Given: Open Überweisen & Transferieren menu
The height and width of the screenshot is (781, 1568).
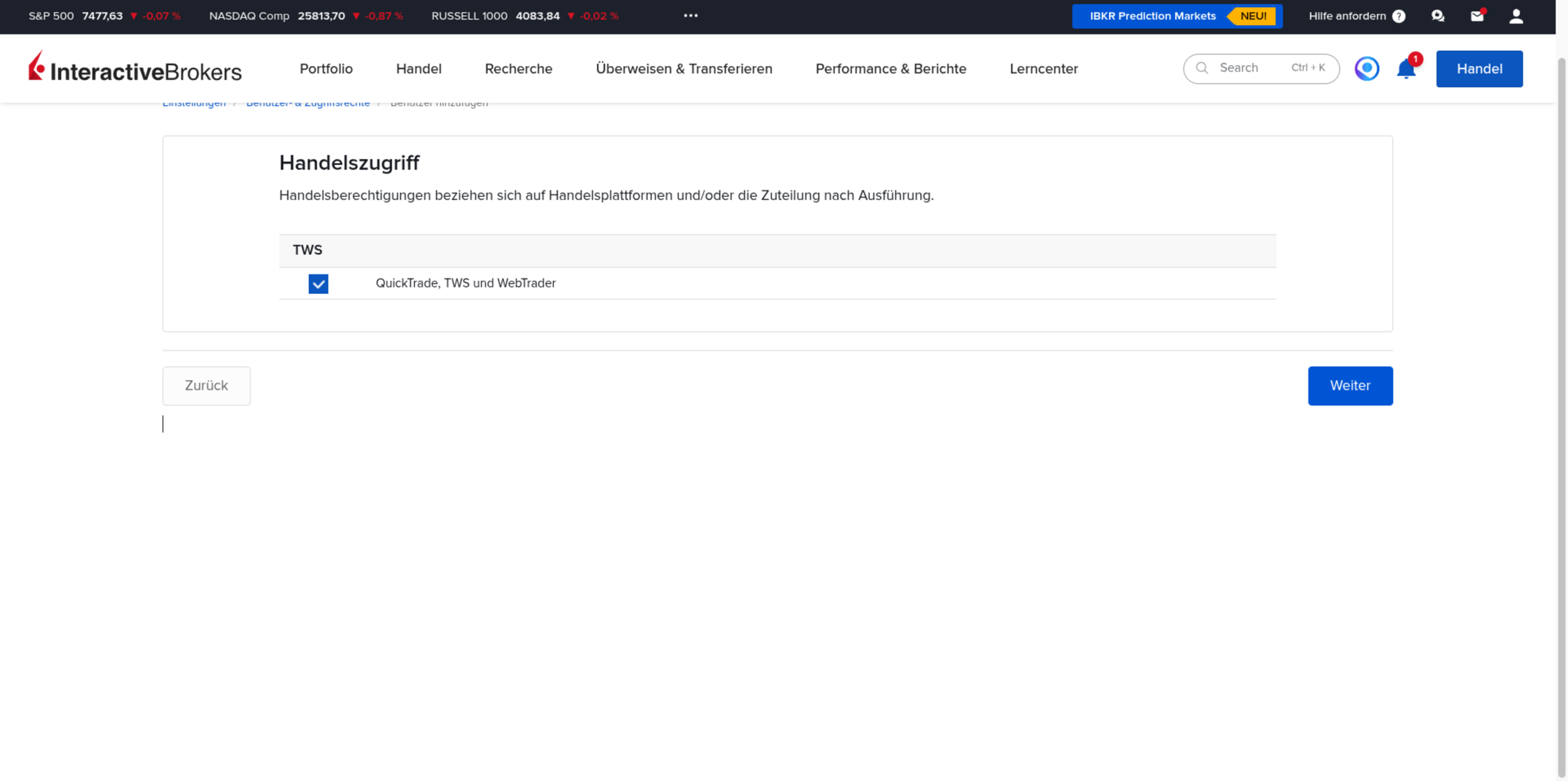Looking at the screenshot, I should tap(684, 69).
